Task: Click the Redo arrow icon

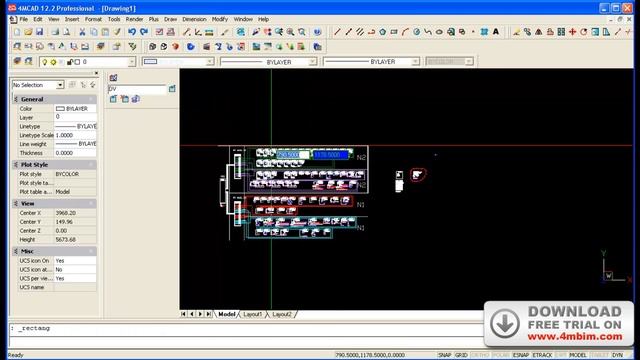Action: (144, 32)
